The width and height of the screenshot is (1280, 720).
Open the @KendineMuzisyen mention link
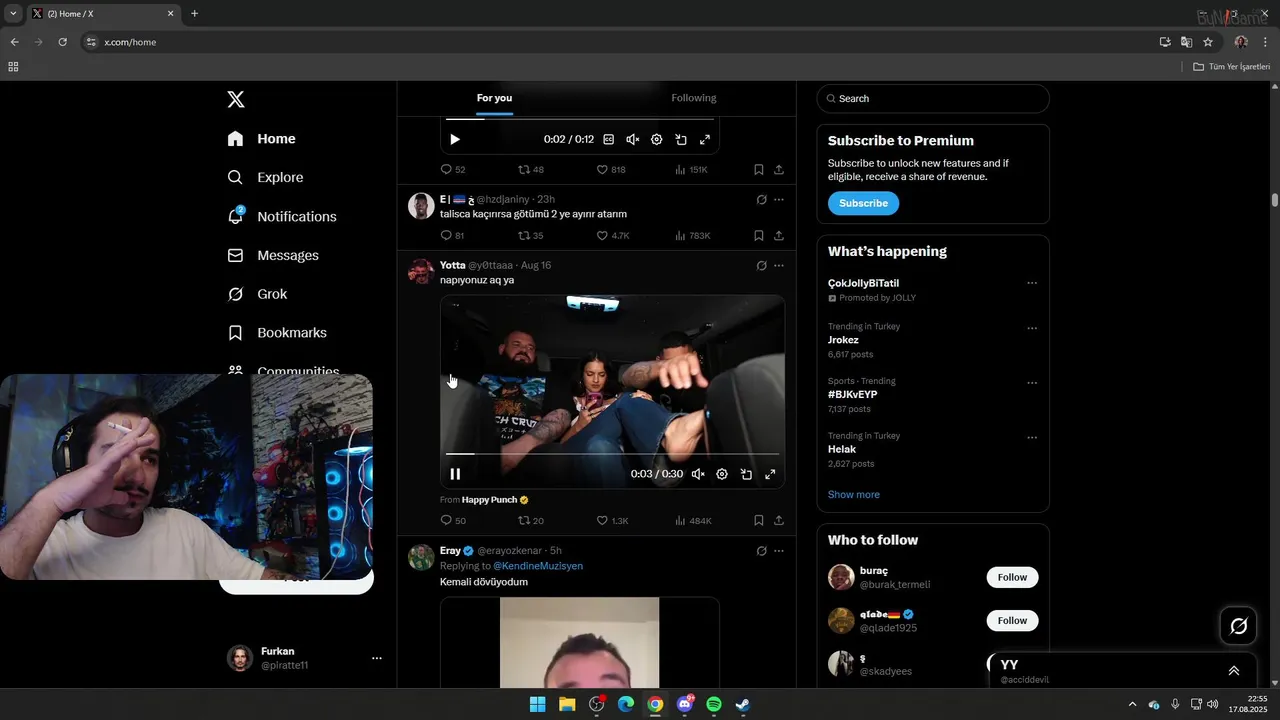pyautogui.click(x=538, y=566)
